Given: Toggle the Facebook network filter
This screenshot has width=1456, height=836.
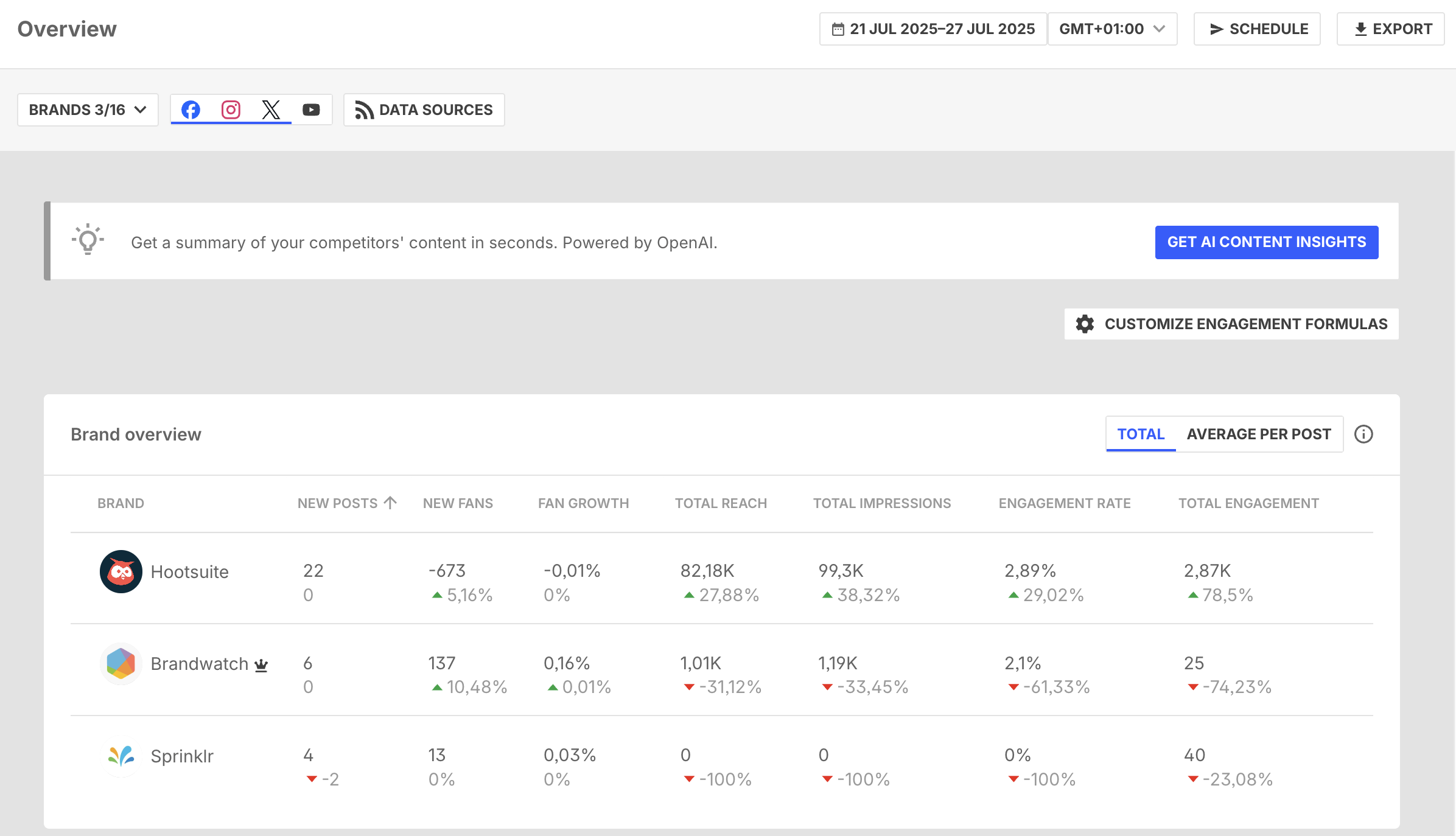Looking at the screenshot, I should [x=191, y=110].
